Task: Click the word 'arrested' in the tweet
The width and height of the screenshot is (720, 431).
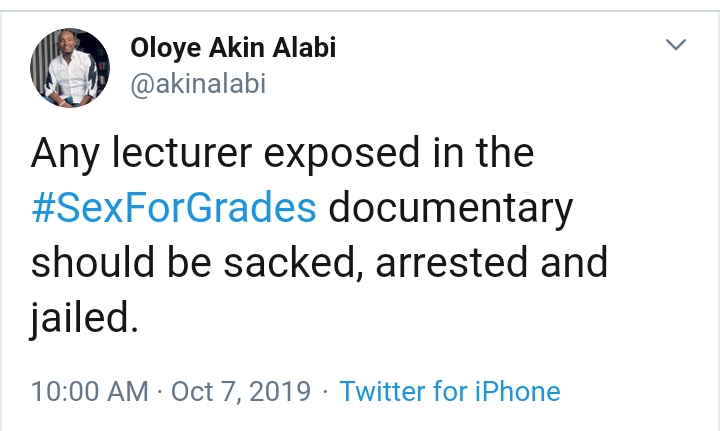Action: coord(440,264)
